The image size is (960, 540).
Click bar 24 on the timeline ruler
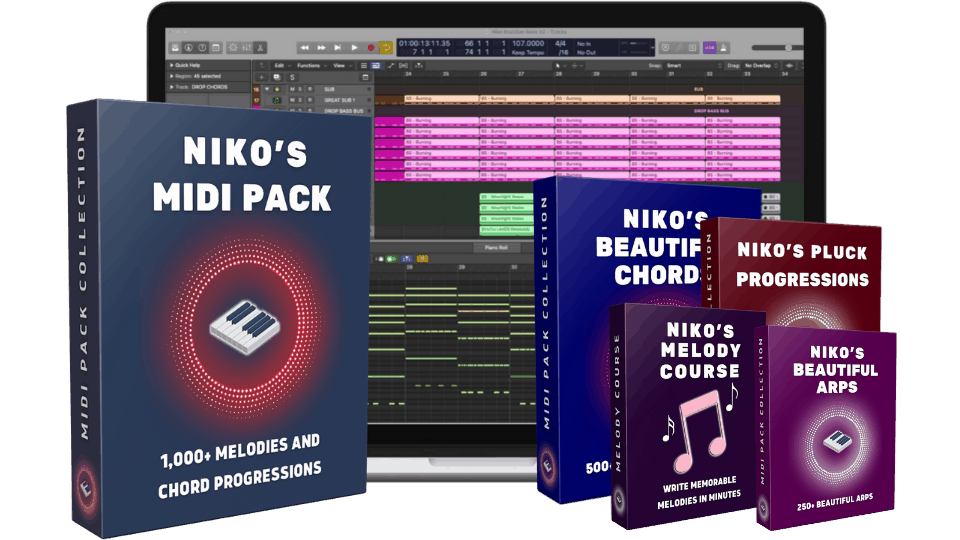coord(408,74)
